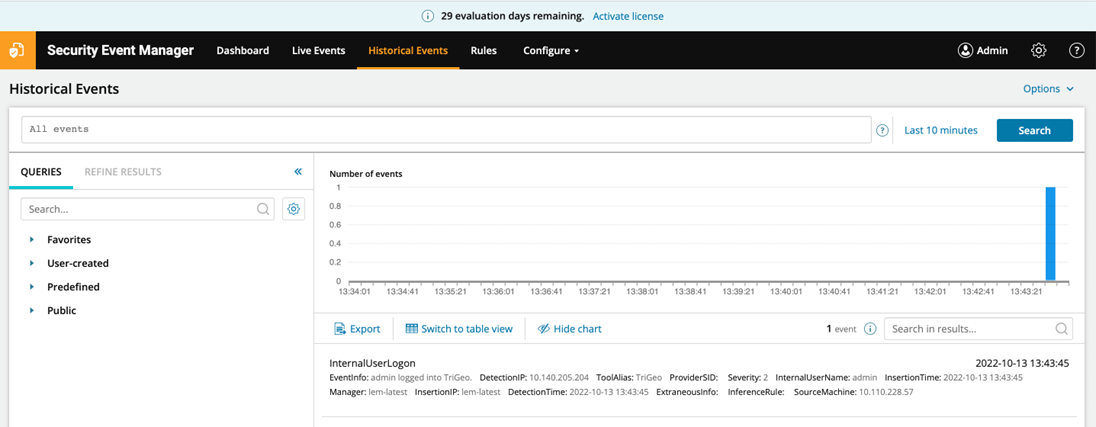The height and width of the screenshot is (427, 1096).
Task: Switch to the QUERIES tab
Action: [41, 171]
